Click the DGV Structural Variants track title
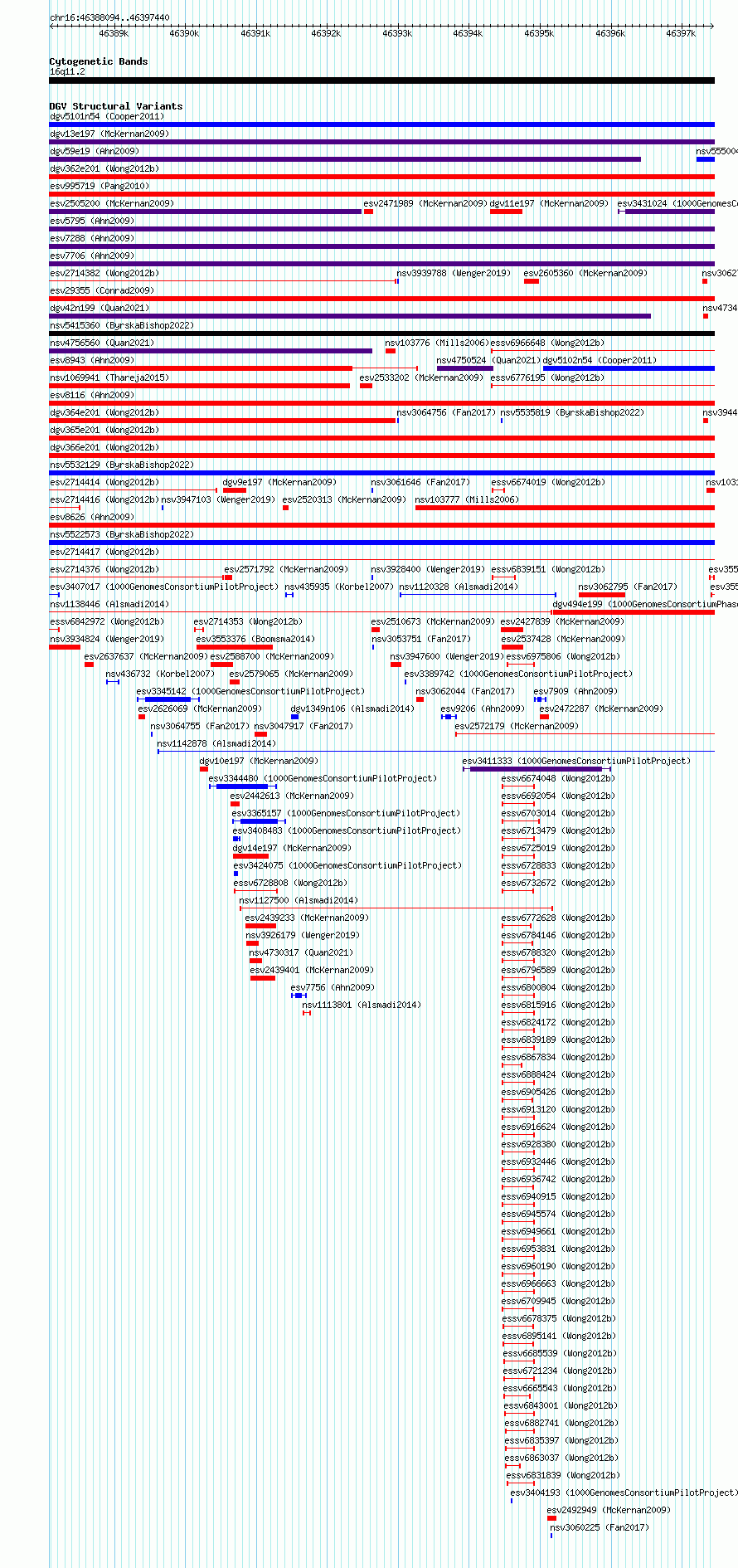Viewport: 738px width, 1568px height. (116, 107)
